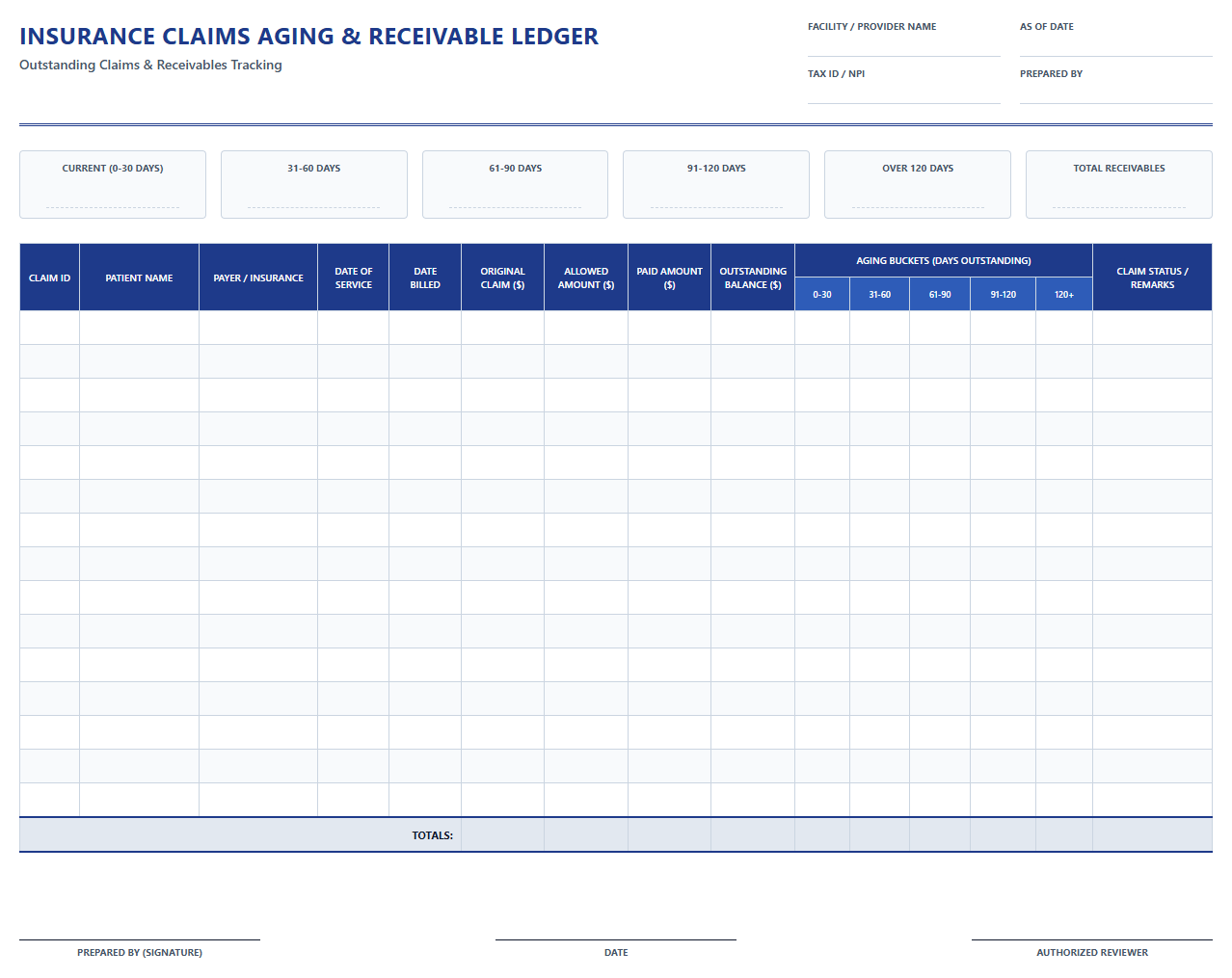Click the Patient Name column header
1232x978 pixels.
[139, 278]
